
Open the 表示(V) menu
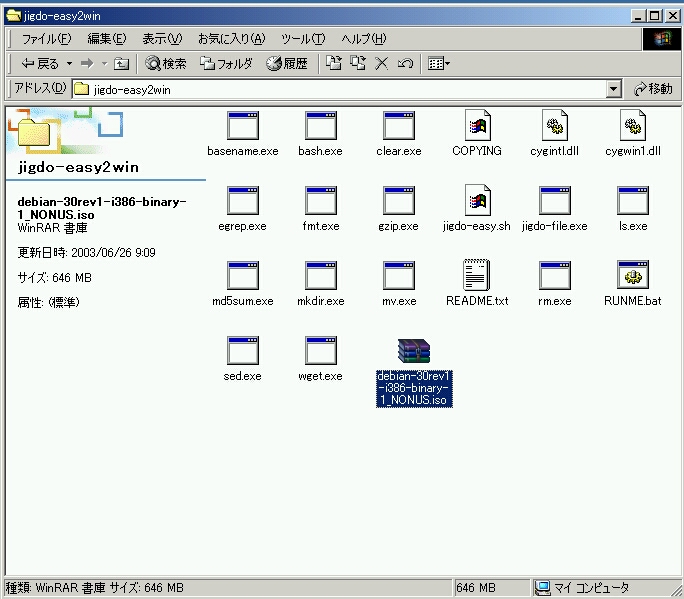point(162,39)
